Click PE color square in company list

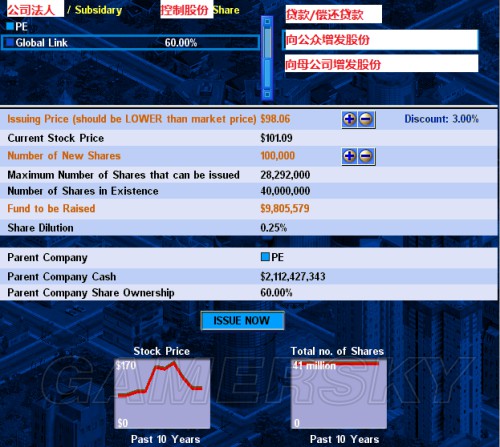[x=10, y=26]
